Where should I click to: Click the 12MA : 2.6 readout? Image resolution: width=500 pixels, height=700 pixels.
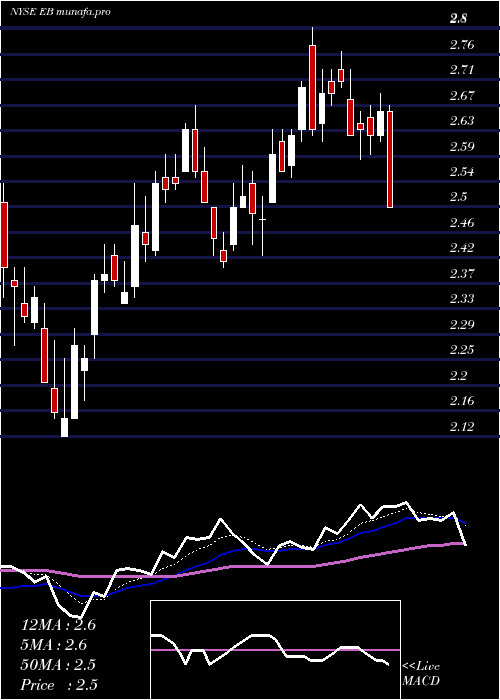tap(58, 625)
